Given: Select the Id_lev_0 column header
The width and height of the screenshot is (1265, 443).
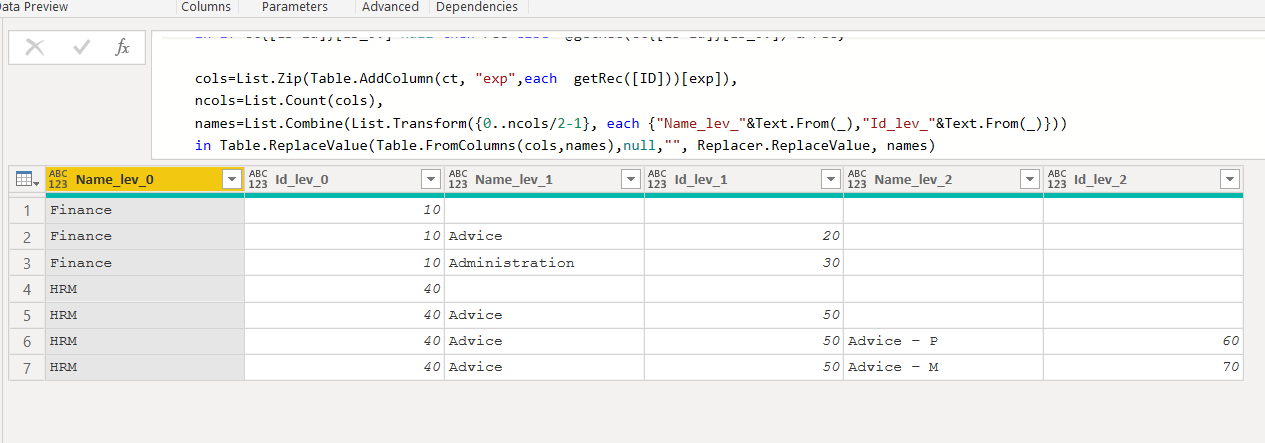Looking at the screenshot, I should 344,179.
